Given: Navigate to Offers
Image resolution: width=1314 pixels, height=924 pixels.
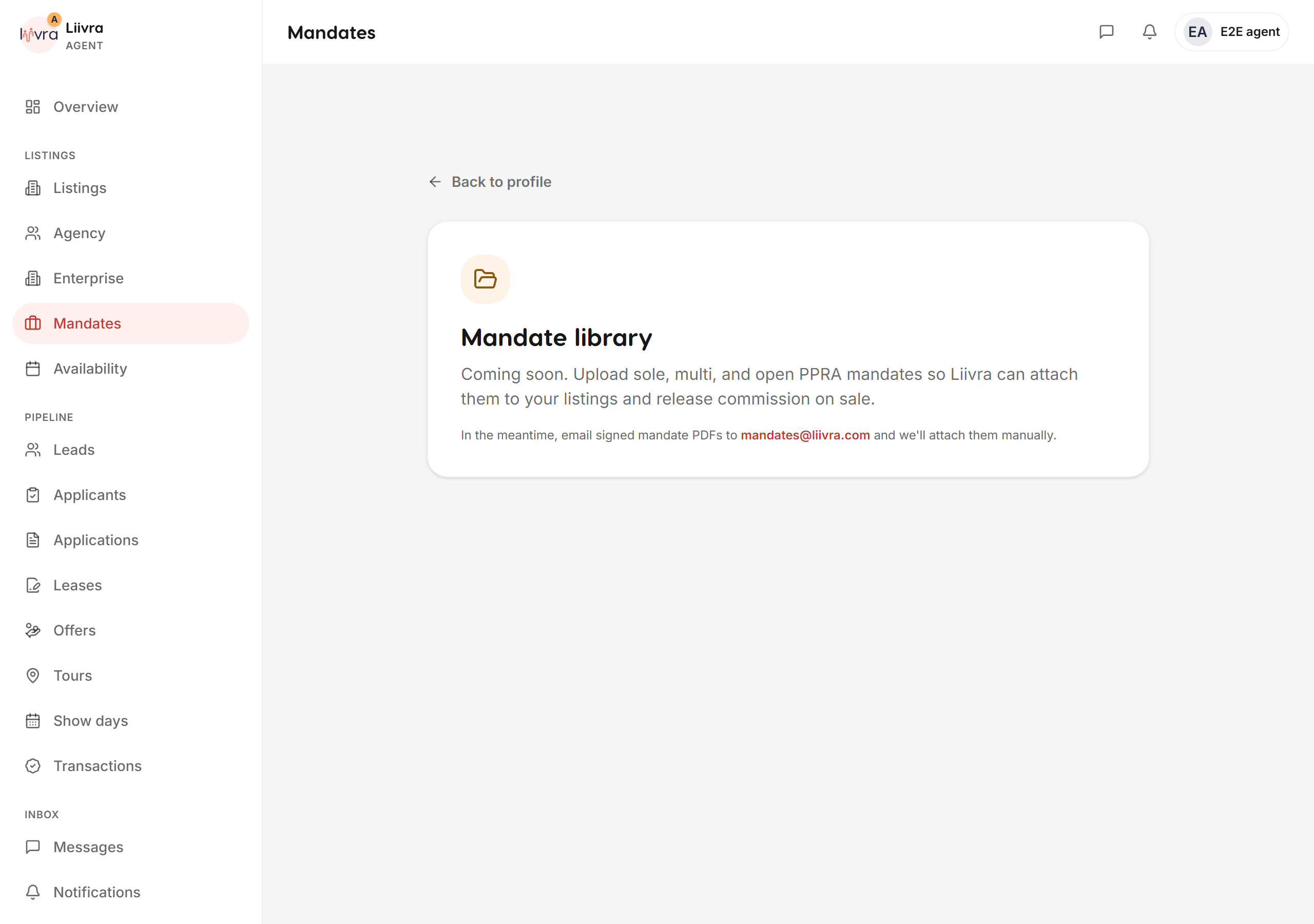Looking at the screenshot, I should [131, 630].
